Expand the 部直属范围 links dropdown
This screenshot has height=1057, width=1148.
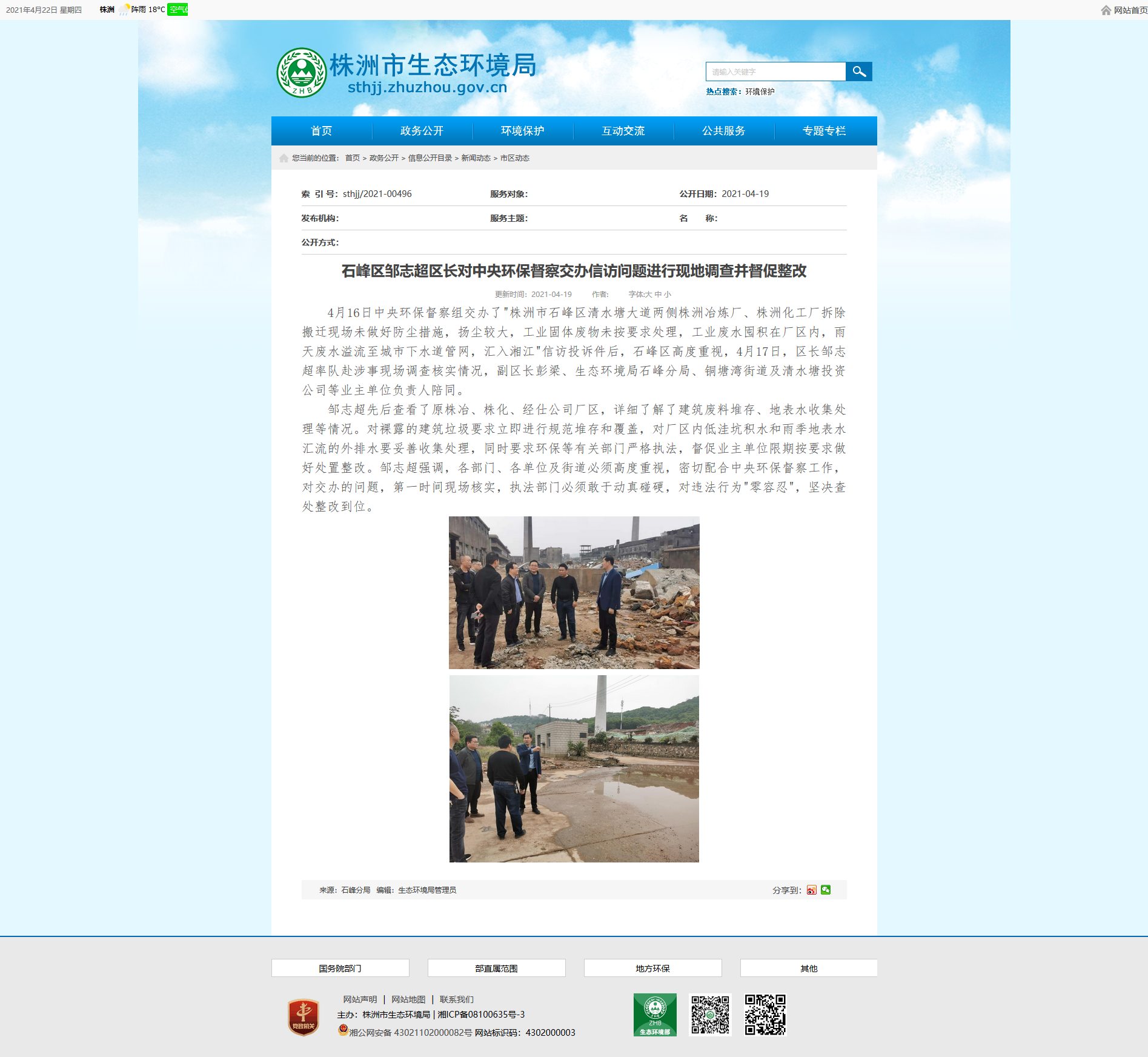click(496, 968)
